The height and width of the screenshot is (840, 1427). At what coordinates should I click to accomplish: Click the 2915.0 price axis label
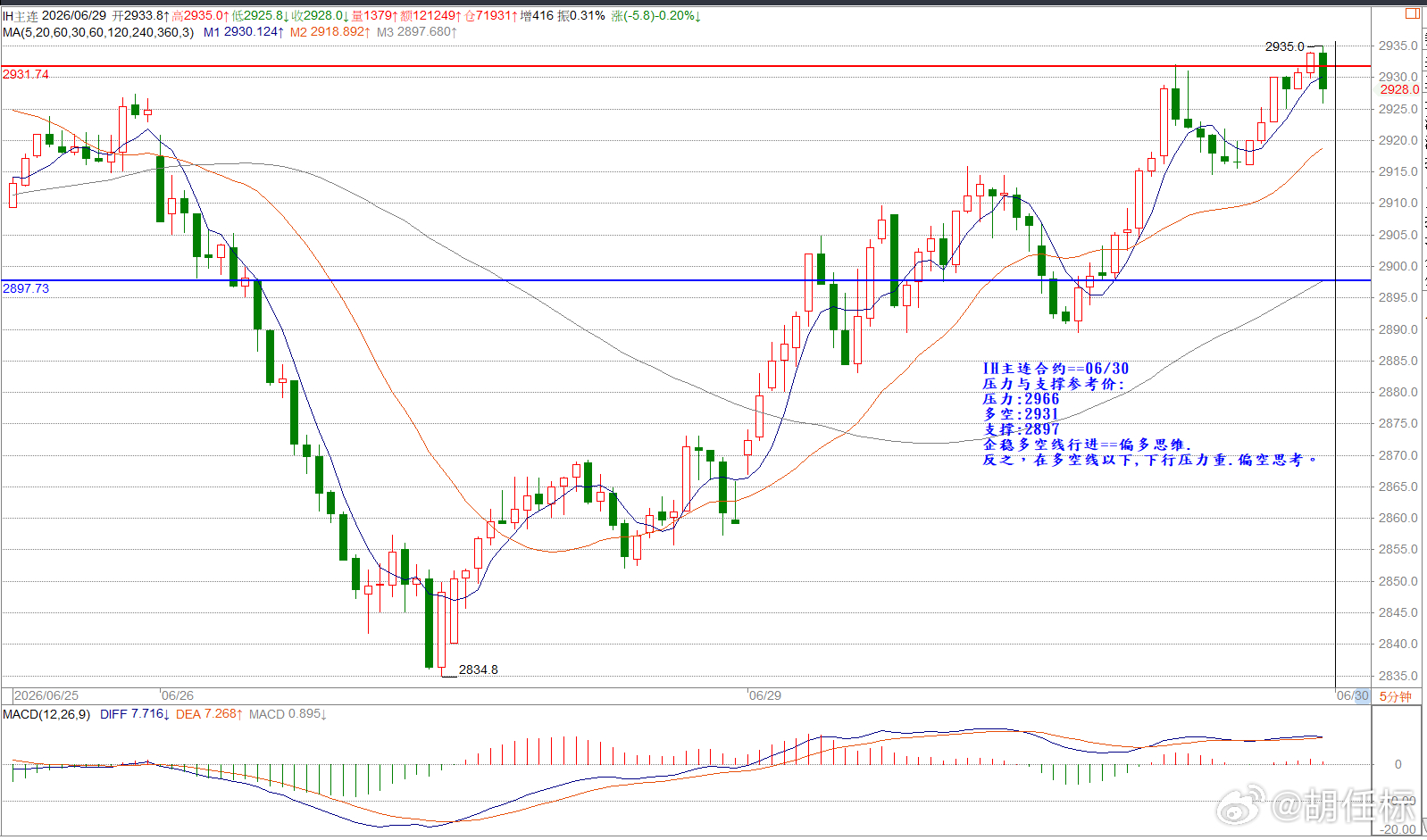1398,171
